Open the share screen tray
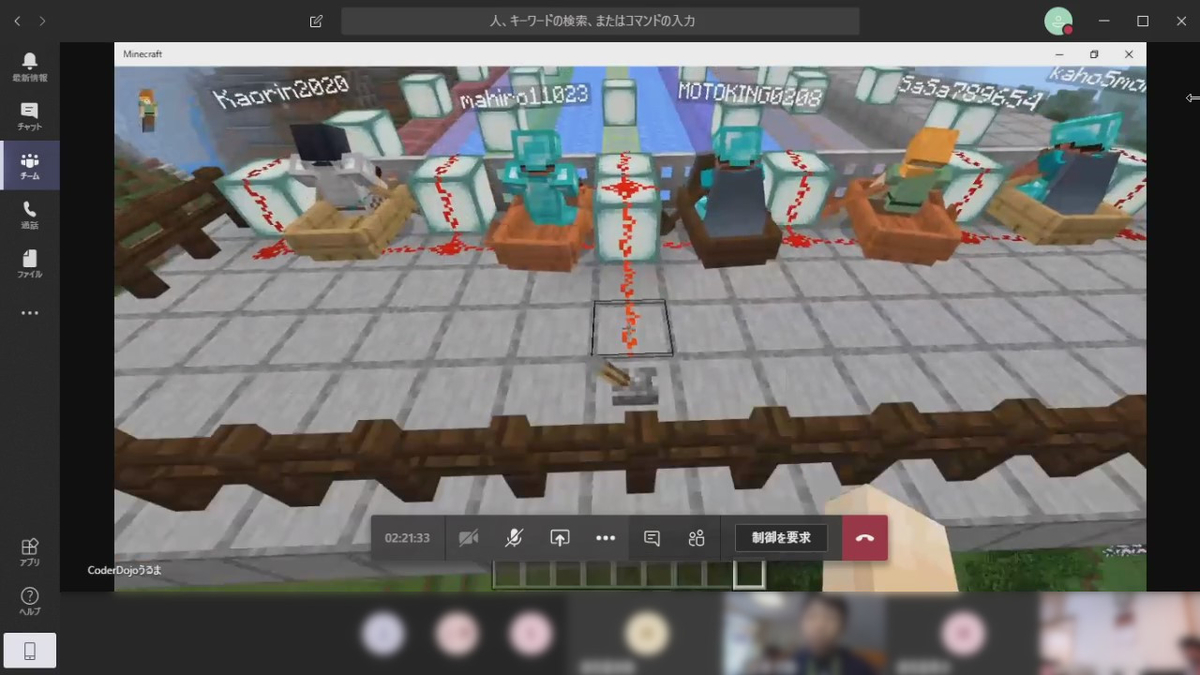The height and width of the screenshot is (675, 1200). click(x=560, y=538)
